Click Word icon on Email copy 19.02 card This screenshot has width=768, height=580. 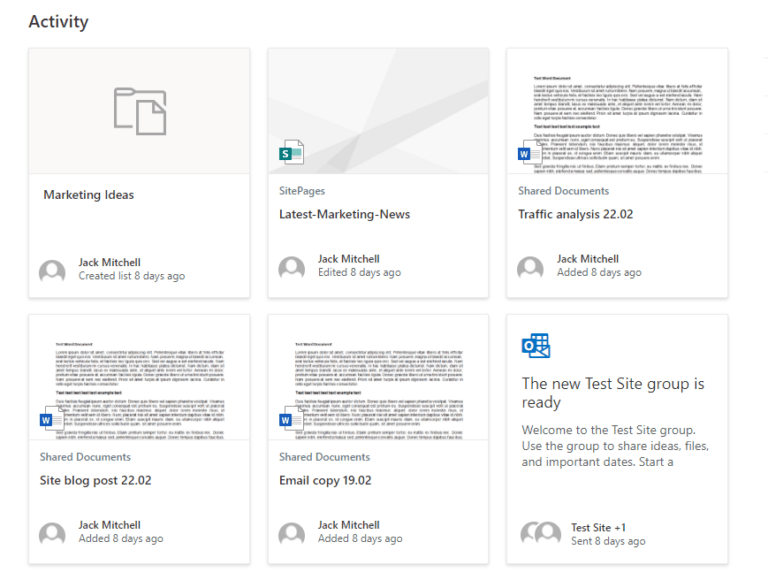click(x=291, y=418)
